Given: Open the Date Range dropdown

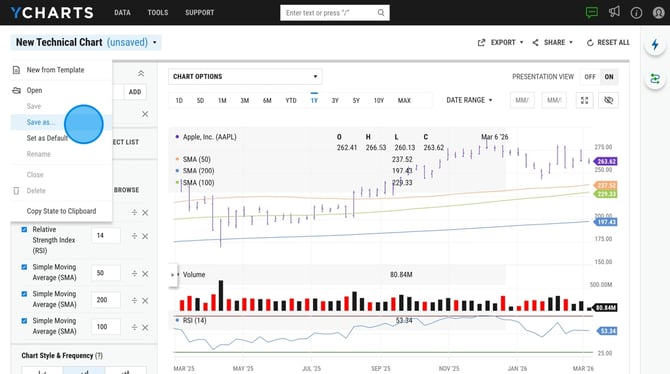Looking at the screenshot, I should click(469, 100).
